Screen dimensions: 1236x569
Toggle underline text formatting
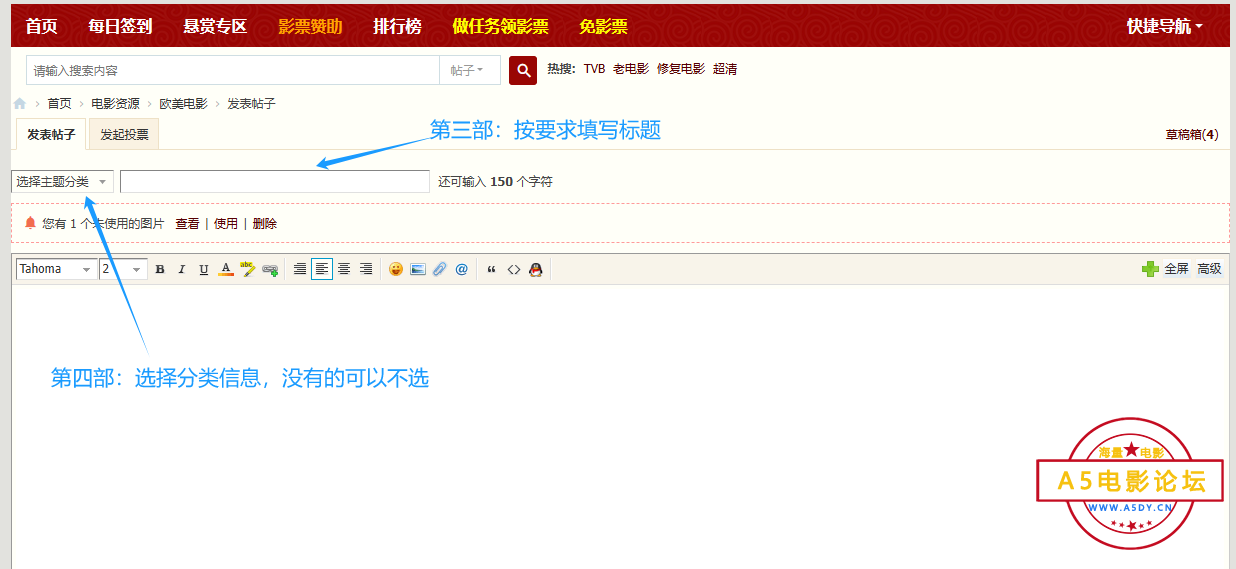[x=204, y=269]
